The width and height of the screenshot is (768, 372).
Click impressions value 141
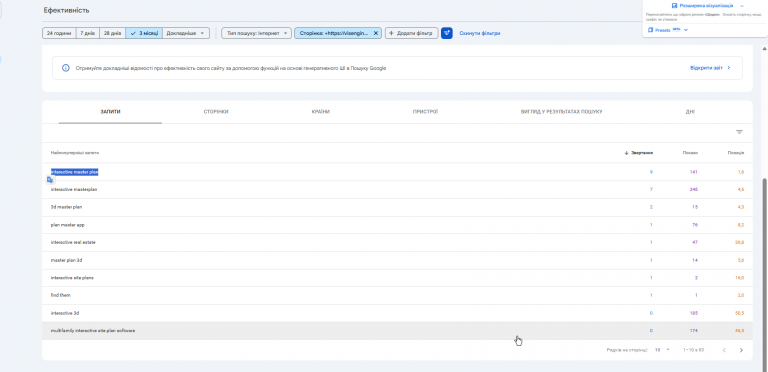tap(694, 172)
